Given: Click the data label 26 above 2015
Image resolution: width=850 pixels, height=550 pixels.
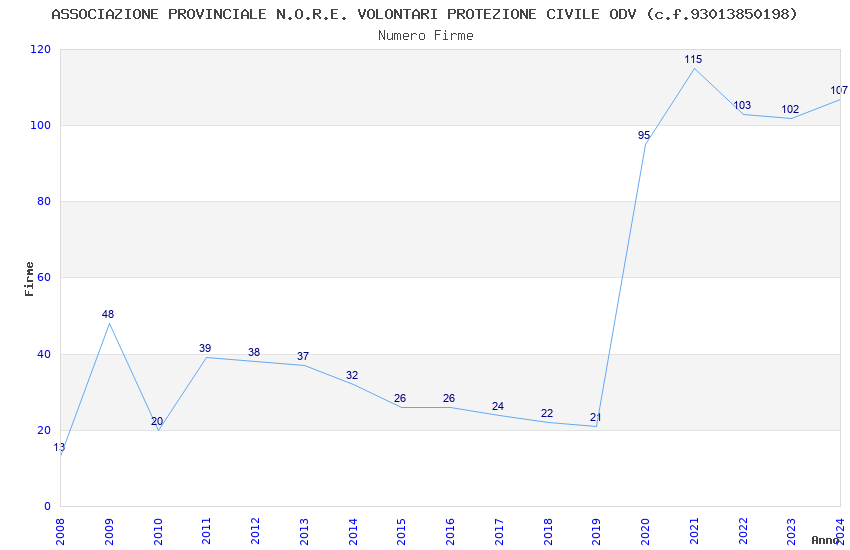Looking at the screenshot, I should (x=400, y=398).
